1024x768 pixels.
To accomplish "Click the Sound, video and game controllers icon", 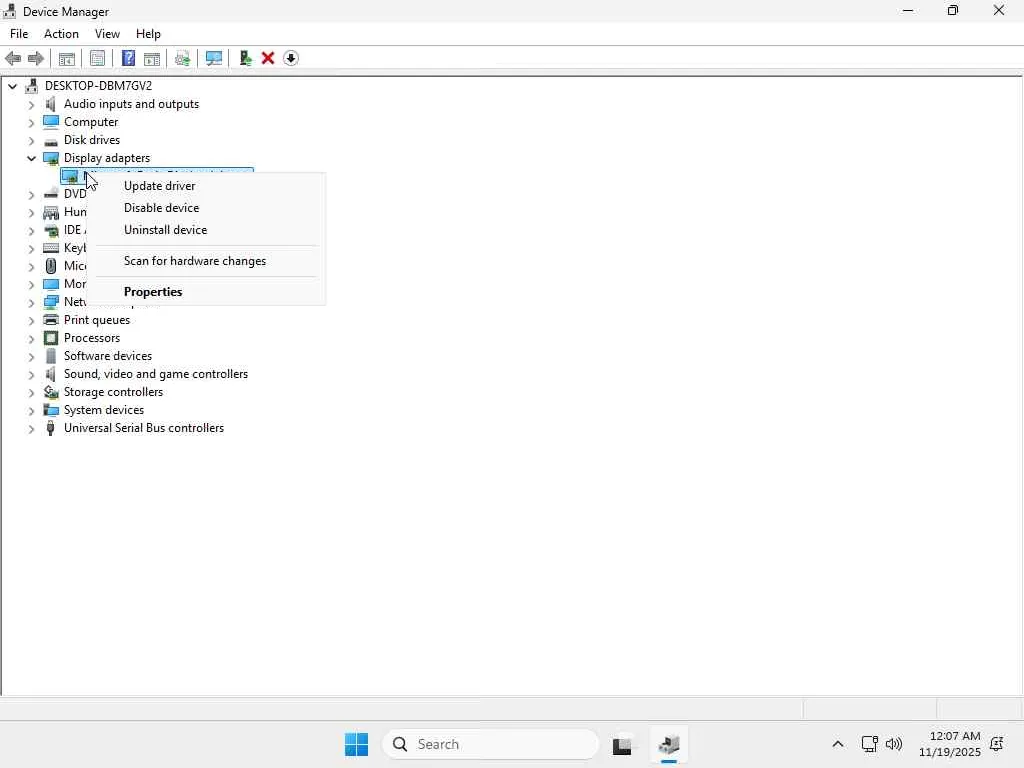I will pos(50,374).
